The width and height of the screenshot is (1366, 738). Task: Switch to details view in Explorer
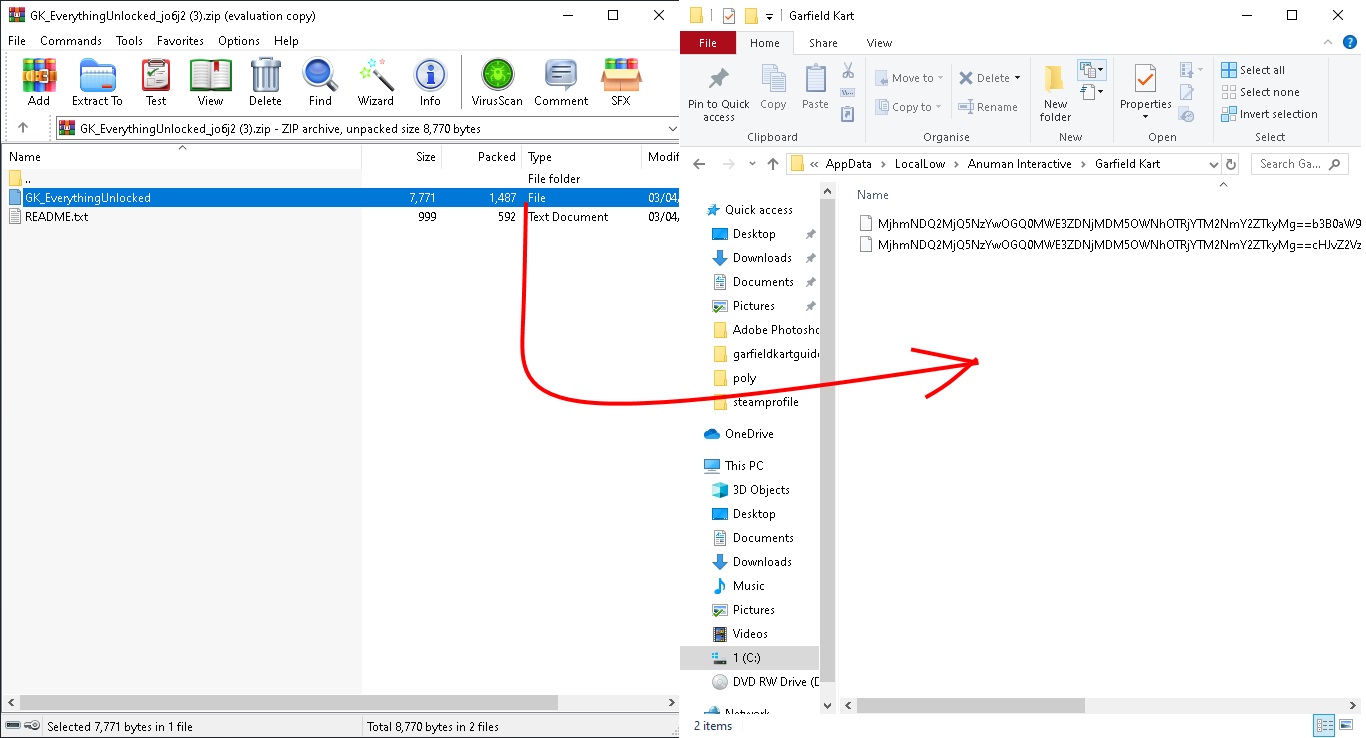click(x=1324, y=726)
